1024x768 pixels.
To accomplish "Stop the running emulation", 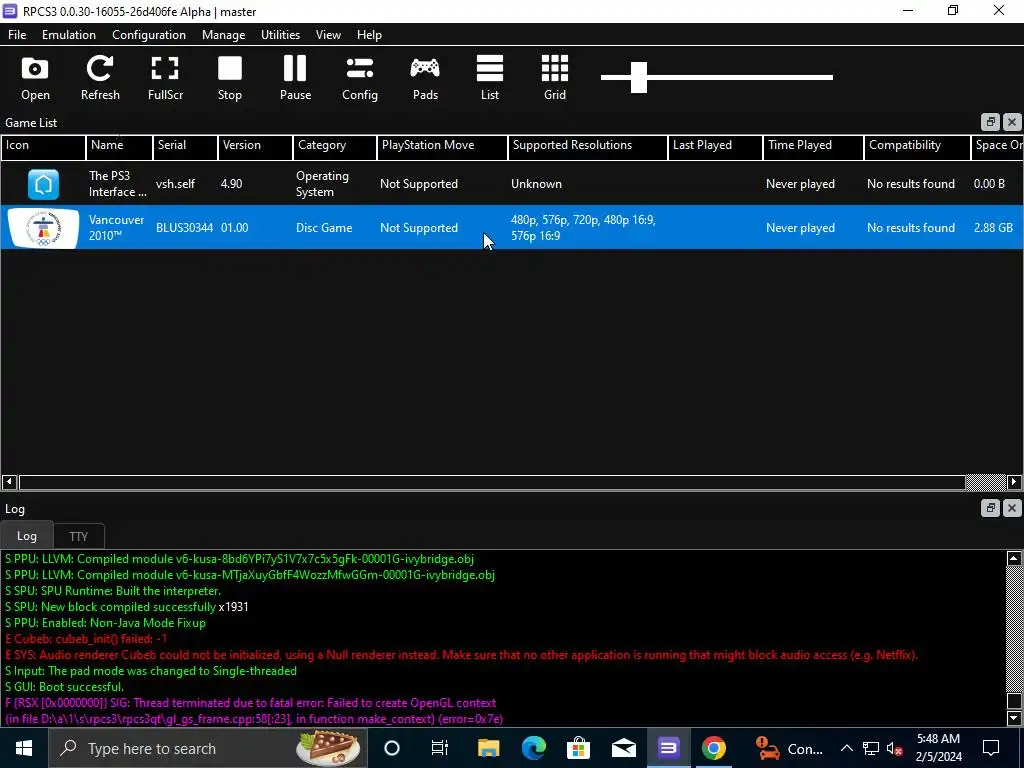I will (230, 78).
